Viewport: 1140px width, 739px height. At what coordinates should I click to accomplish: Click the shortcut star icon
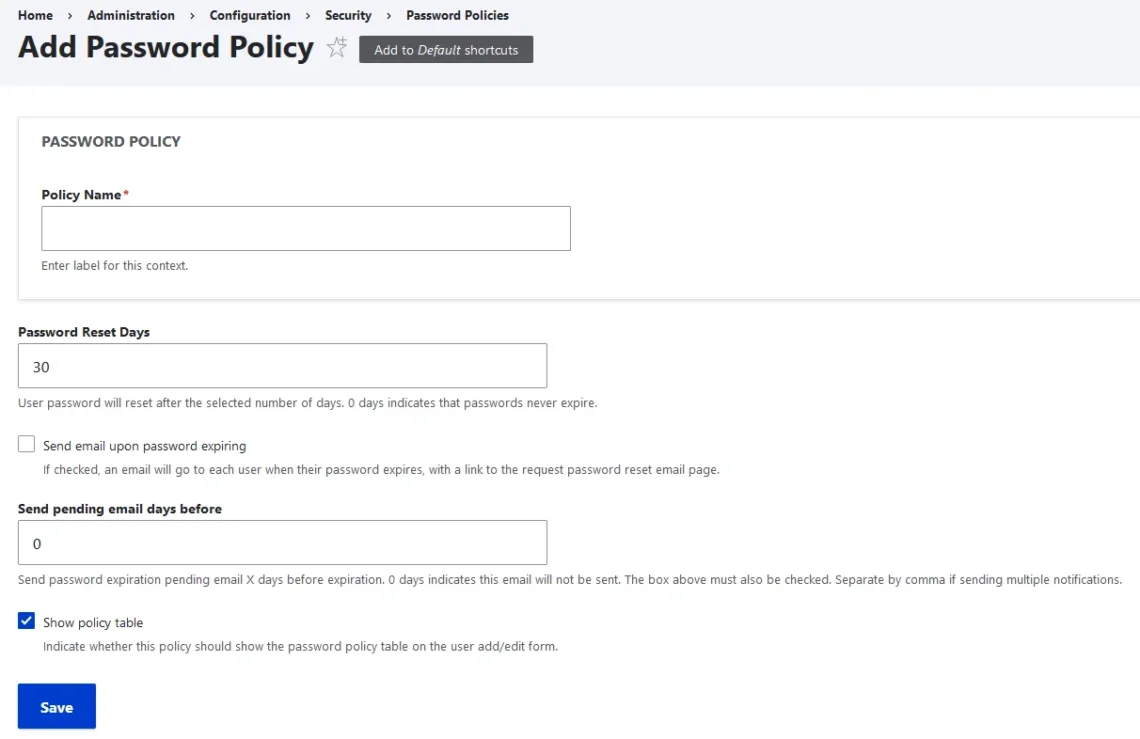click(336, 46)
